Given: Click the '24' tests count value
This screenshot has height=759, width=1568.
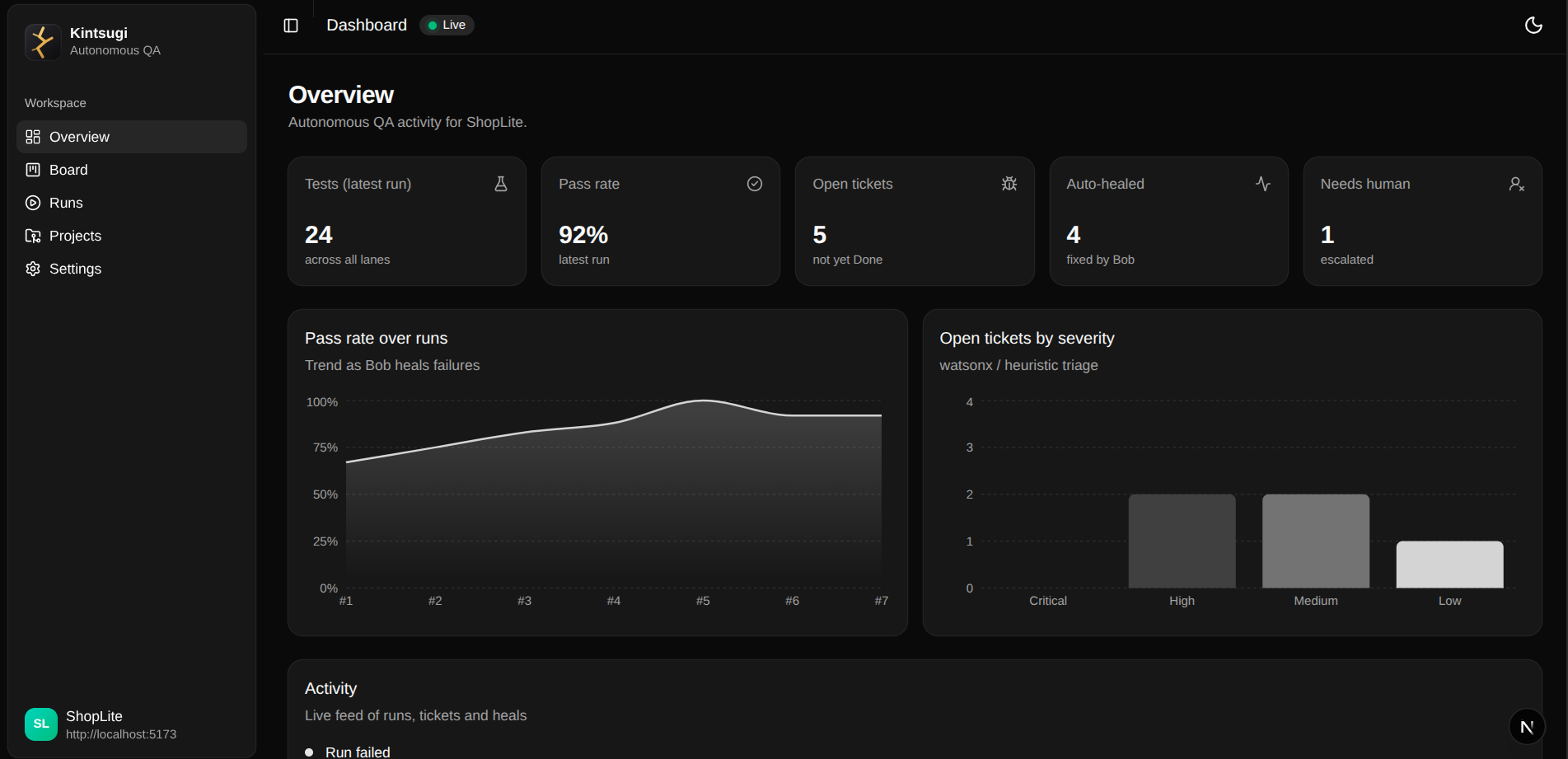Looking at the screenshot, I should point(319,235).
